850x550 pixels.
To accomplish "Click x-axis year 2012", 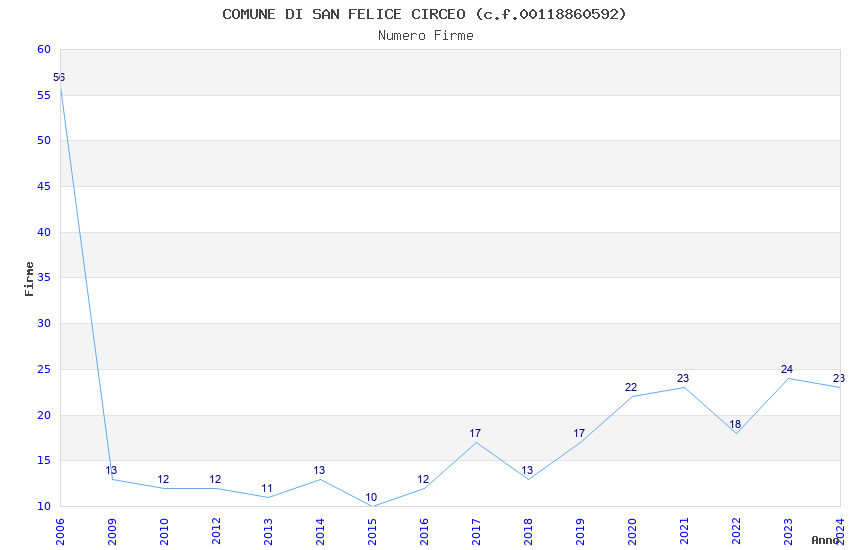I will (x=216, y=532).
